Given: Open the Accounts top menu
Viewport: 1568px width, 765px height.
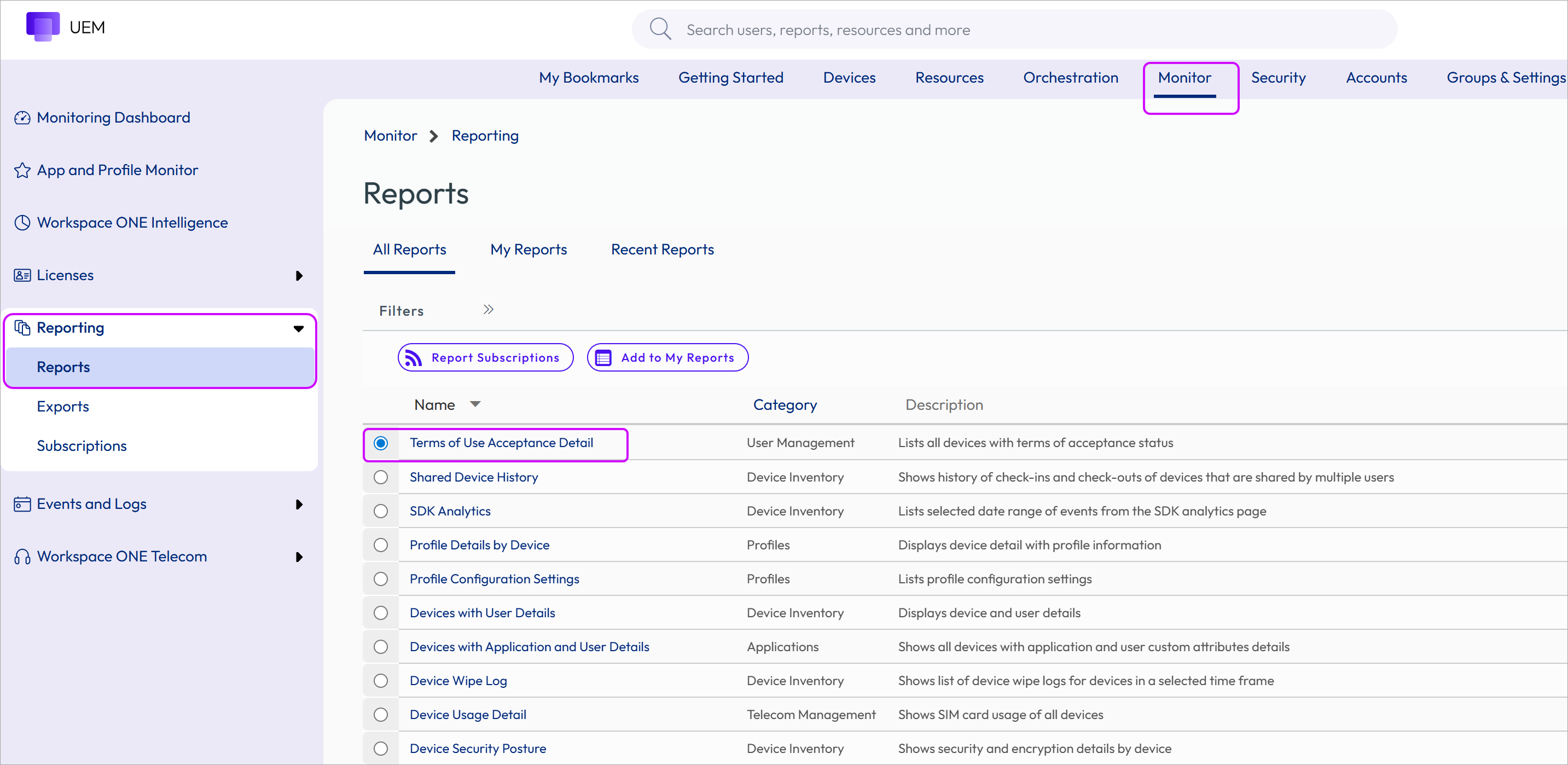Looking at the screenshot, I should point(1377,78).
